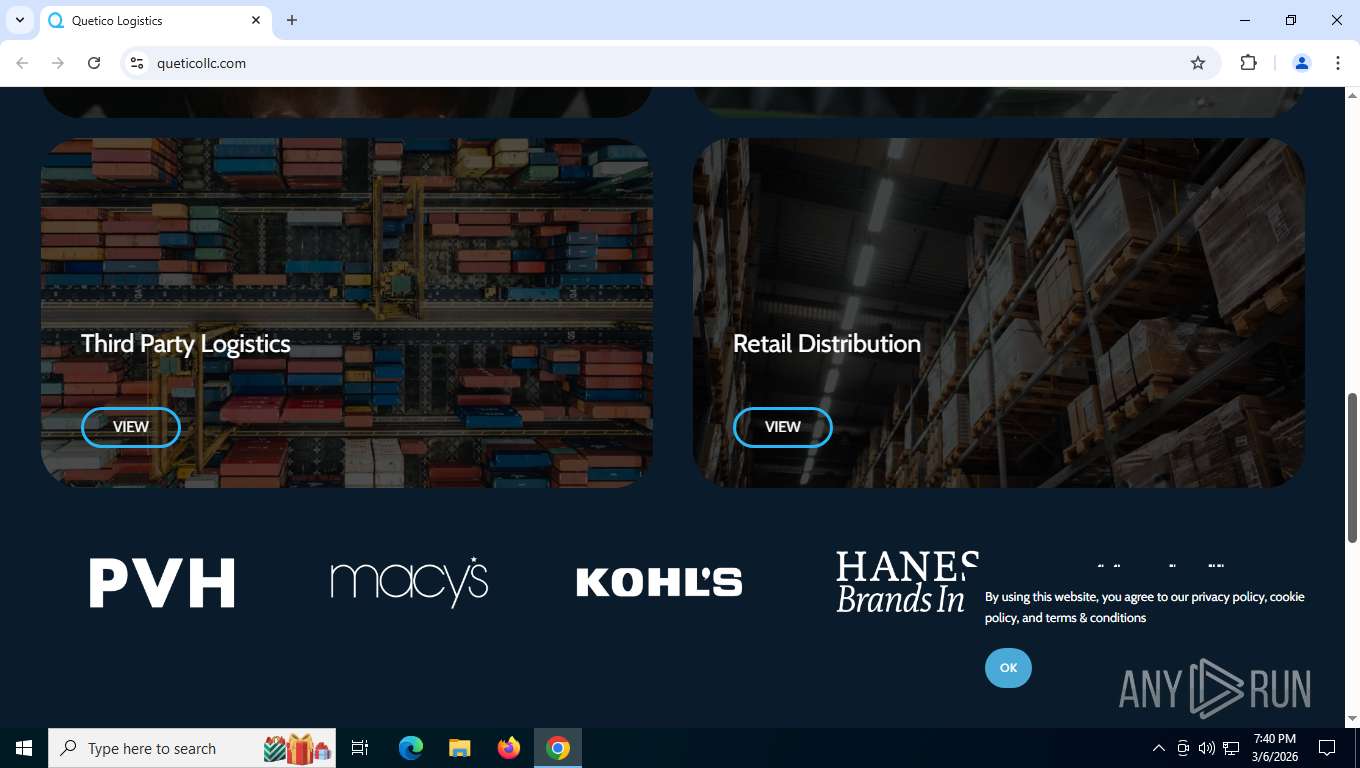Reload the Quetico Logistics page
The width and height of the screenshot is (1360, 768).
(94, 63)
